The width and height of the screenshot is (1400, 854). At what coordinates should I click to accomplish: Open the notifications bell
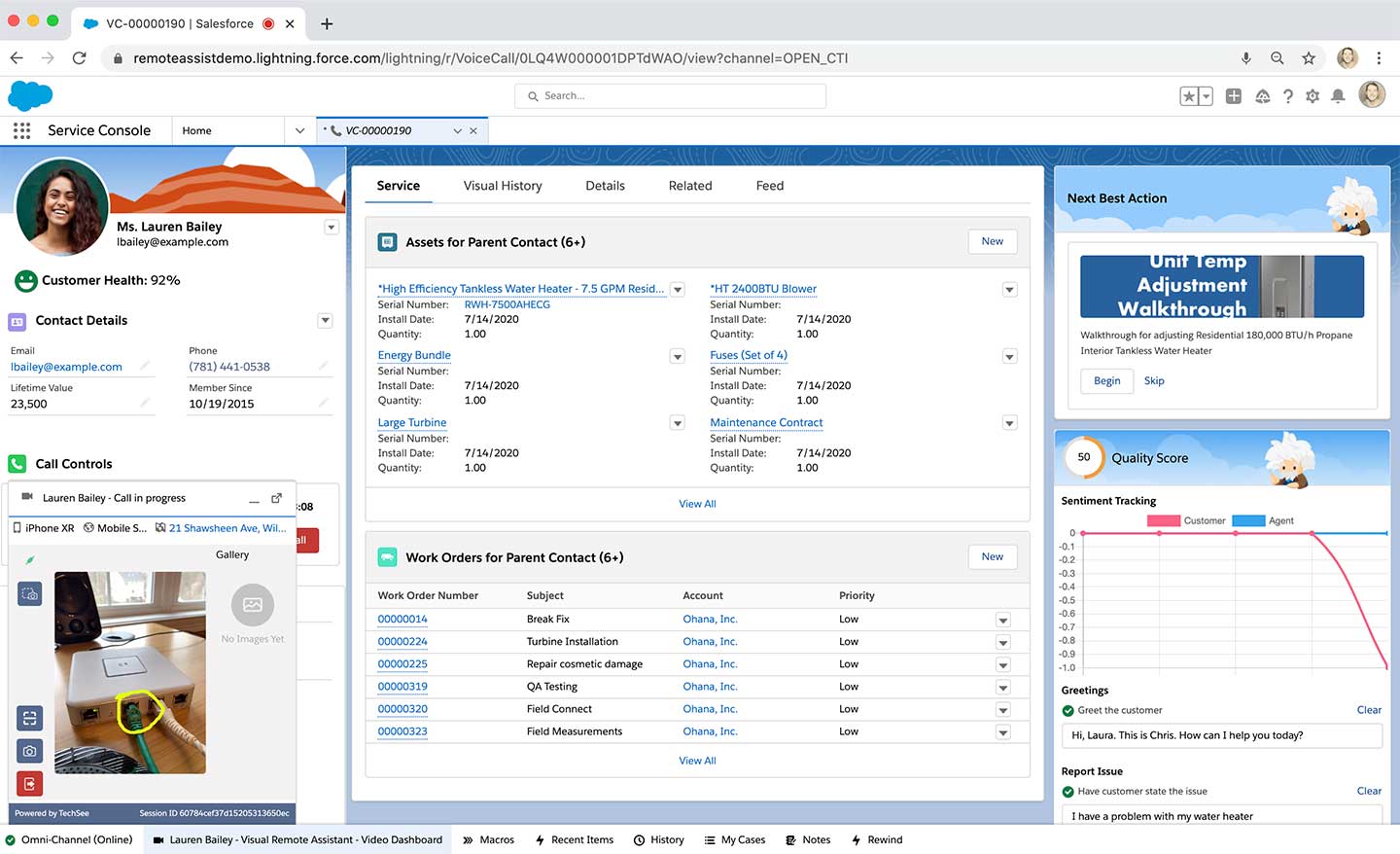(1338, 96)
